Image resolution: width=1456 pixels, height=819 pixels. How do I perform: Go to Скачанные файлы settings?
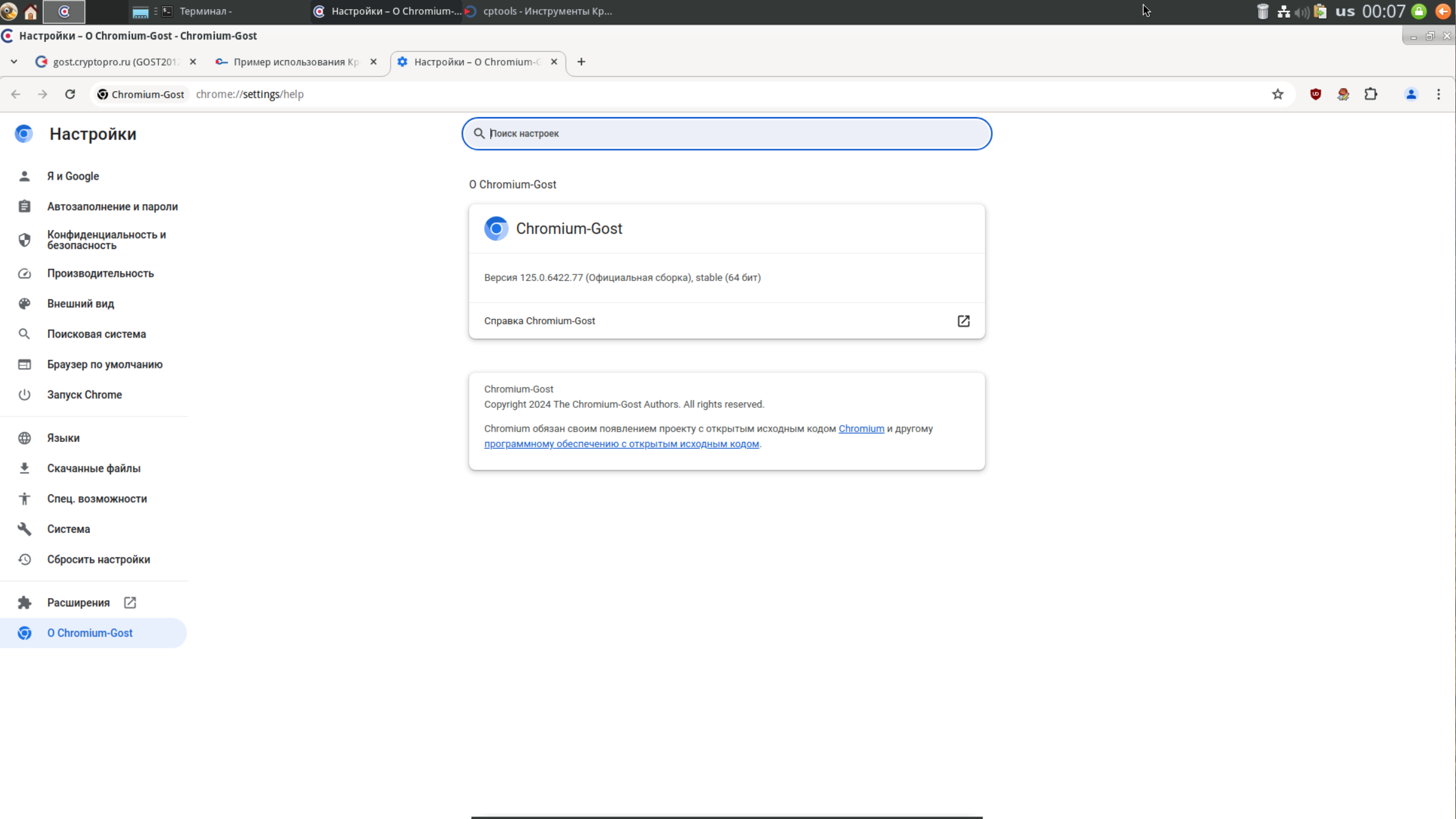(x=93, y=468)
